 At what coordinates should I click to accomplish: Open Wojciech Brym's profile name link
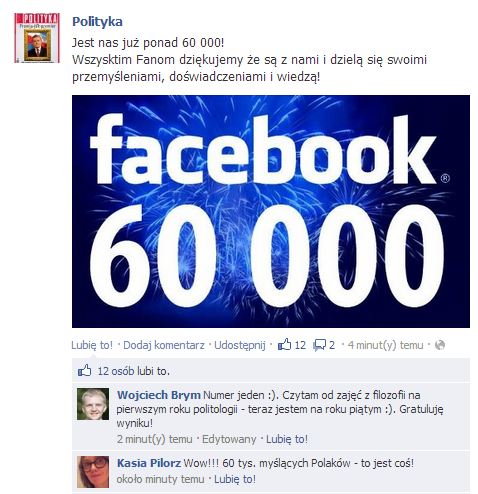pyautogui.click(x=159, y=395)
